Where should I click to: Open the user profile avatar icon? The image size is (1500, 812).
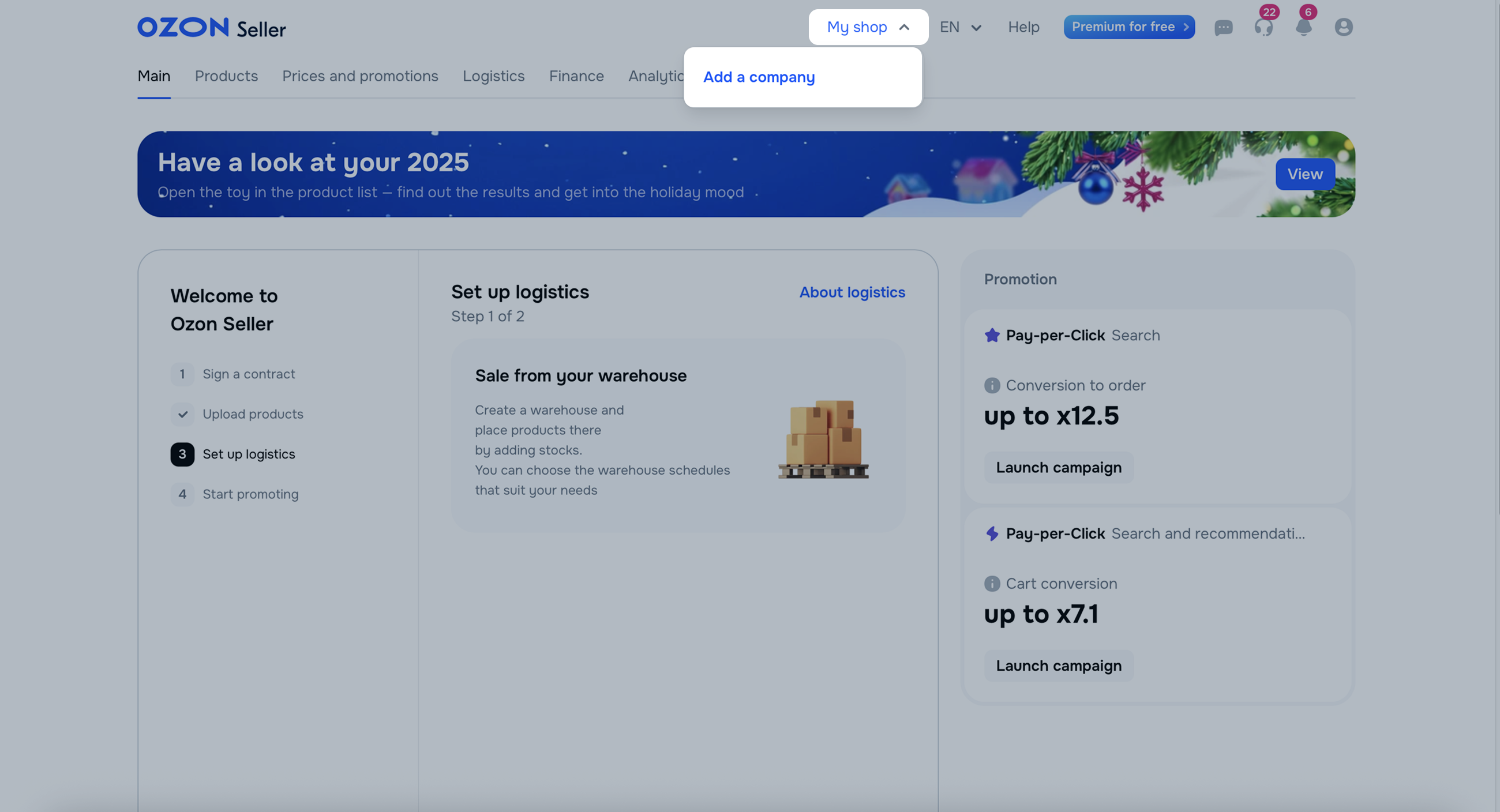(1343, 27)
